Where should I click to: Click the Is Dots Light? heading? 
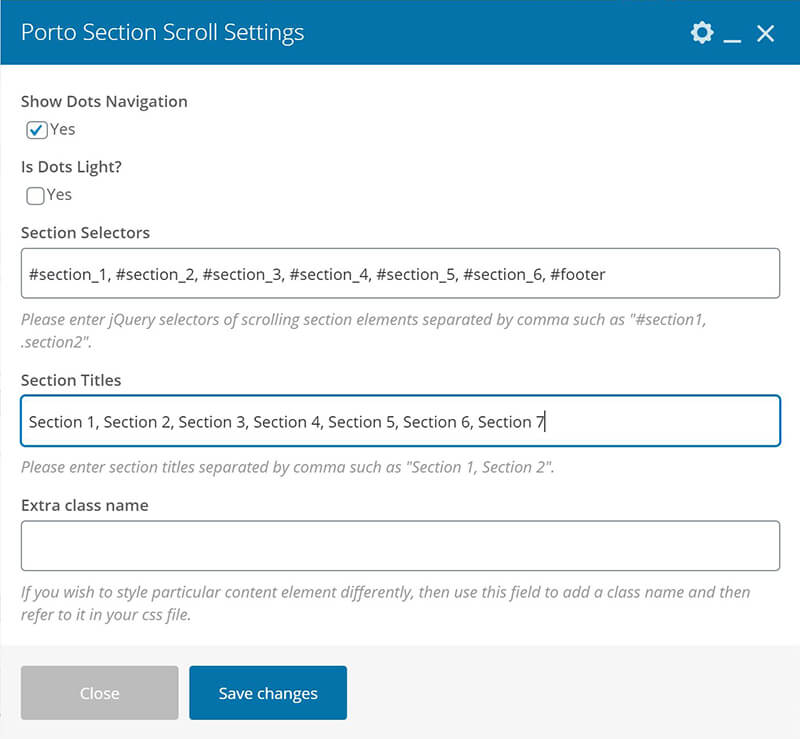(x=71, y=167)
